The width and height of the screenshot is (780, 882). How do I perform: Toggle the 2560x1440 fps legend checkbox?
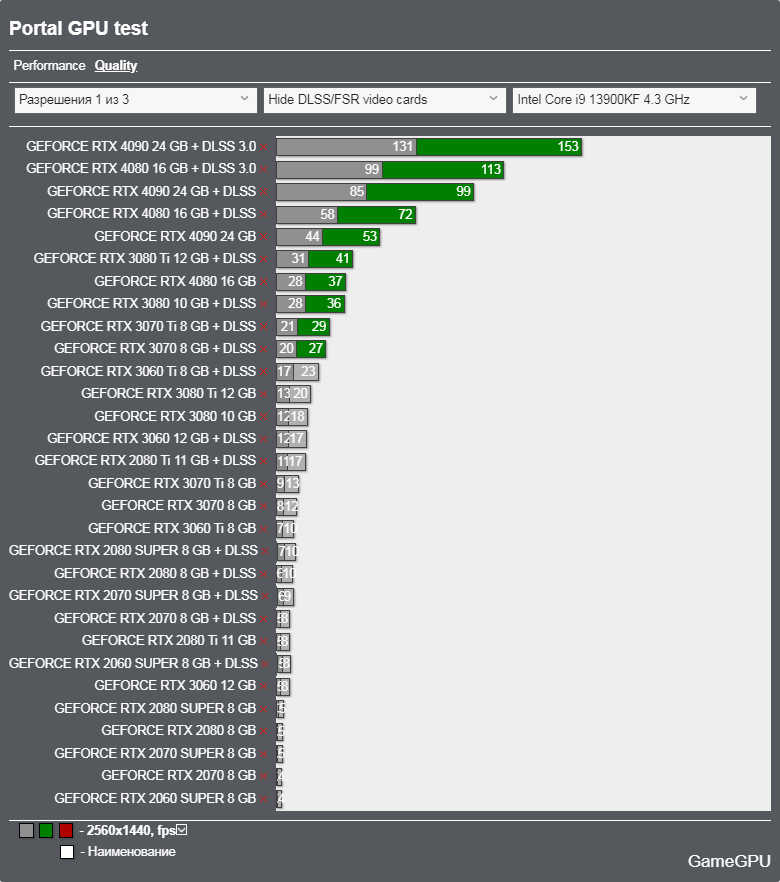182,830
